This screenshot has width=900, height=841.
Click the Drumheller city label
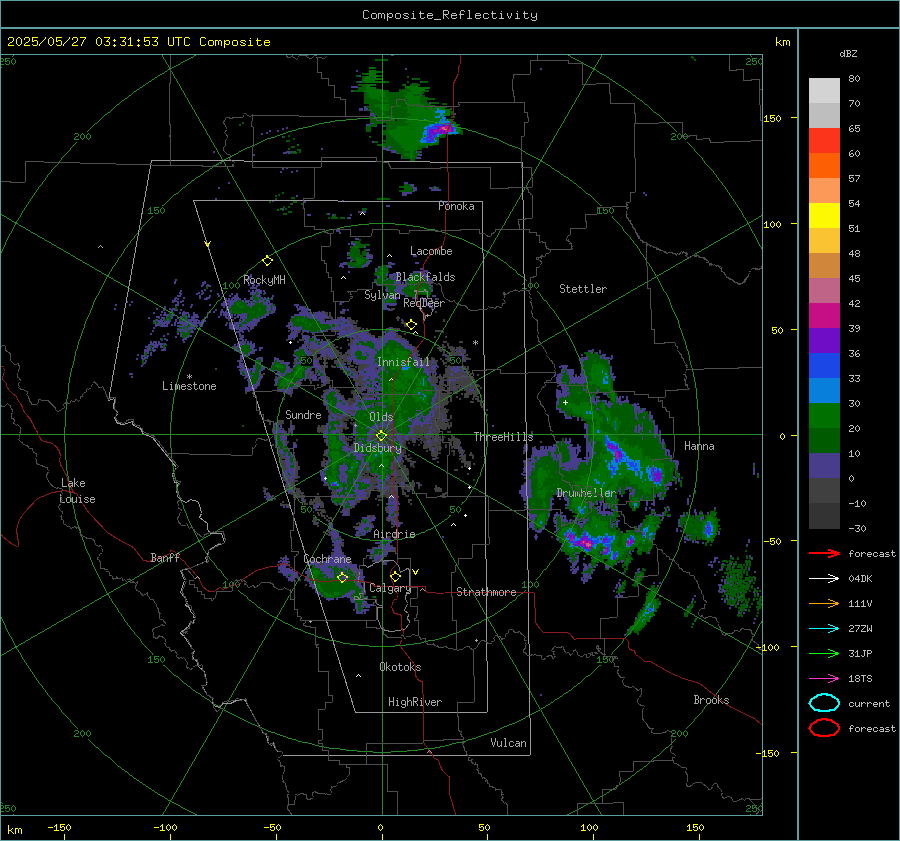point(586,493)
